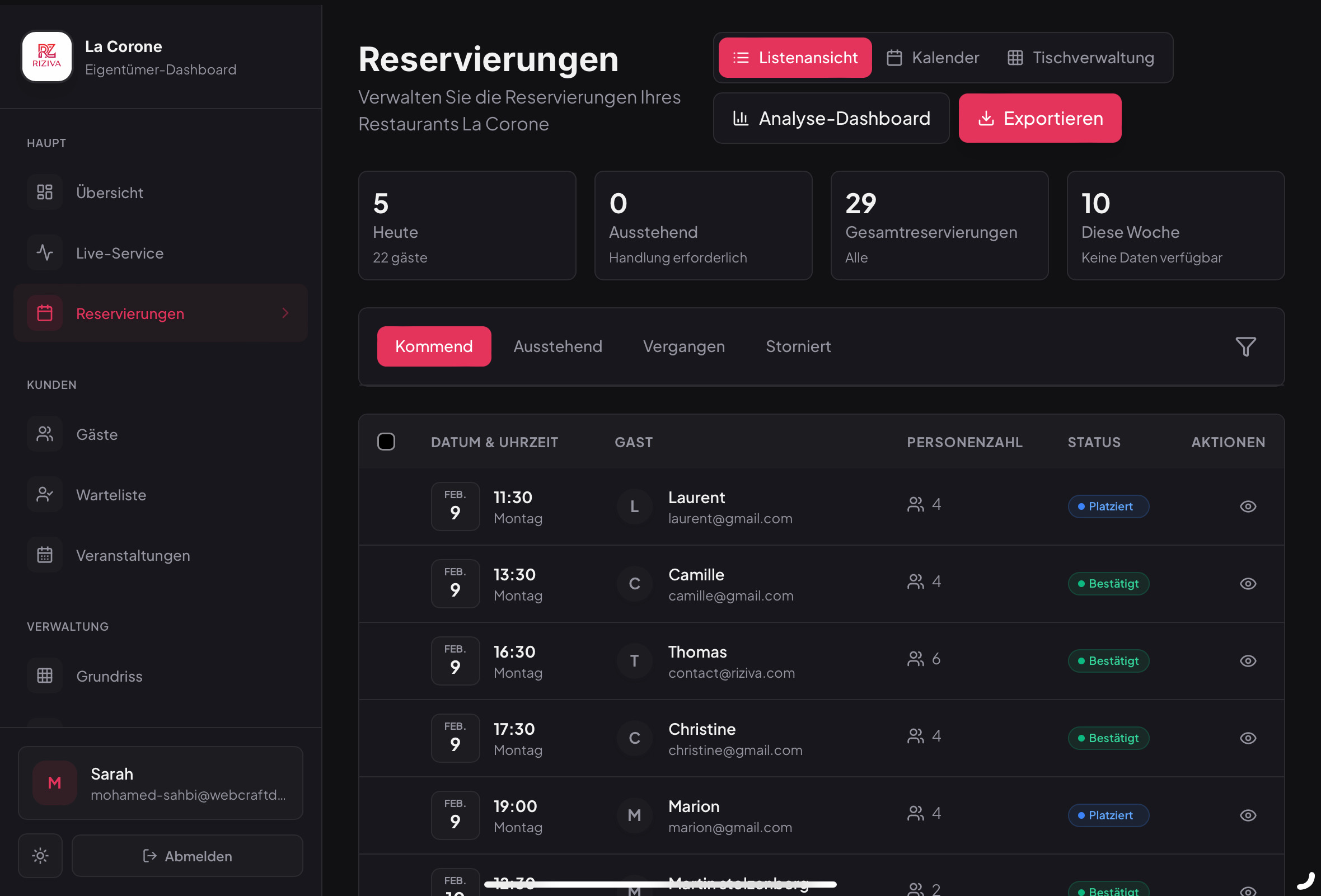Click email christine@gmail.com
The height and width of the screenshot is (896, 1321).
736,750
